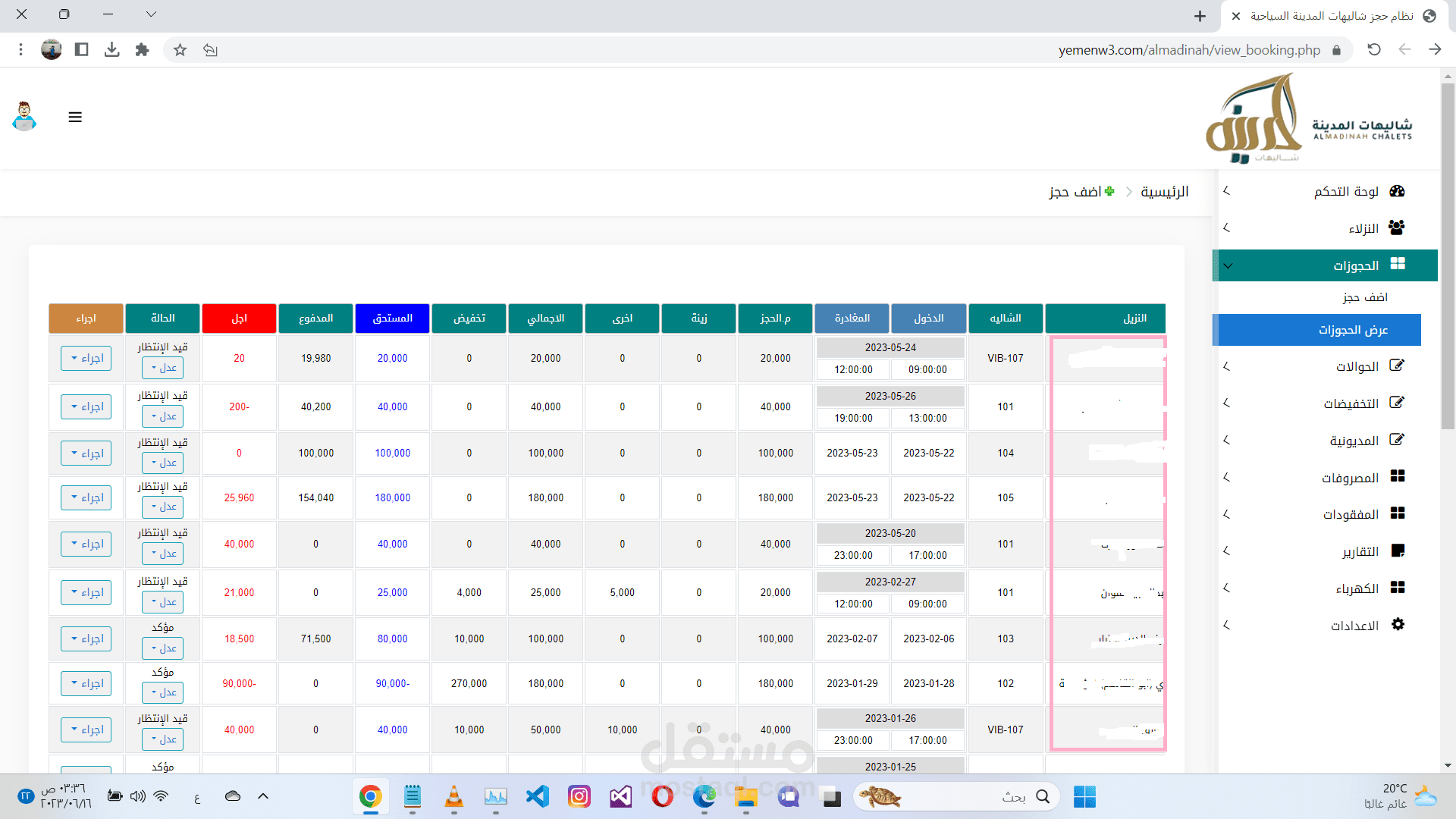Select اضف حجز sidebar submenu item
Screen dimensions: 1456x819
point(1364,297)
